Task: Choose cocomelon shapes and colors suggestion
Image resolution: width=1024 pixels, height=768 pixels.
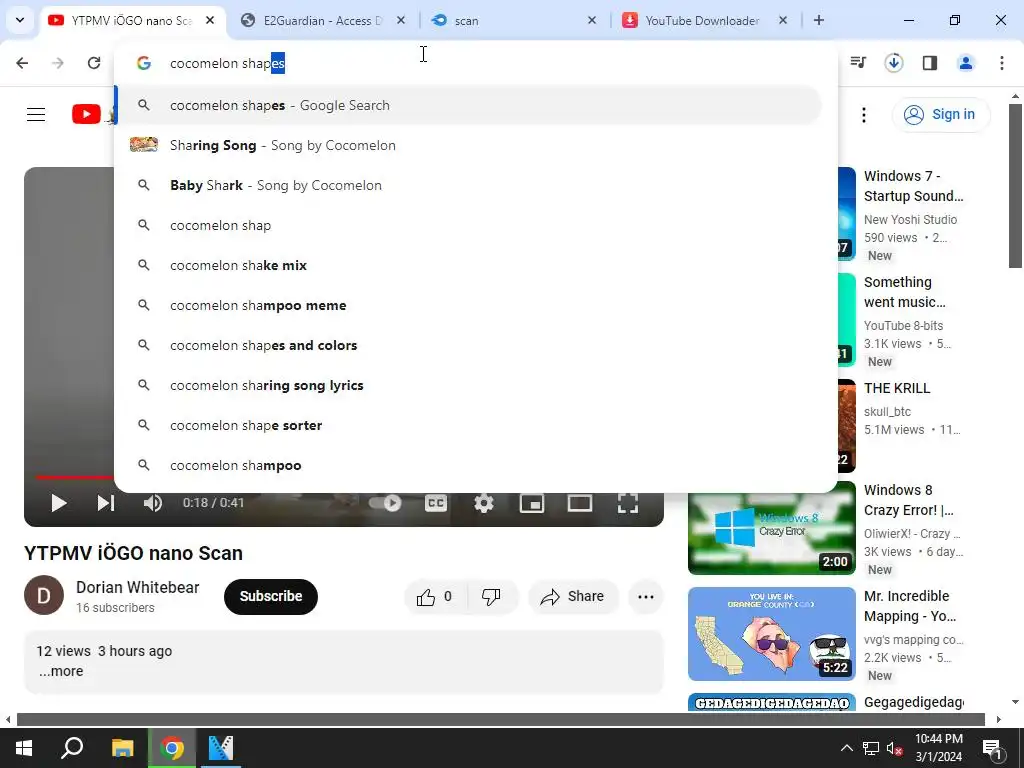Action: point(469,345)
